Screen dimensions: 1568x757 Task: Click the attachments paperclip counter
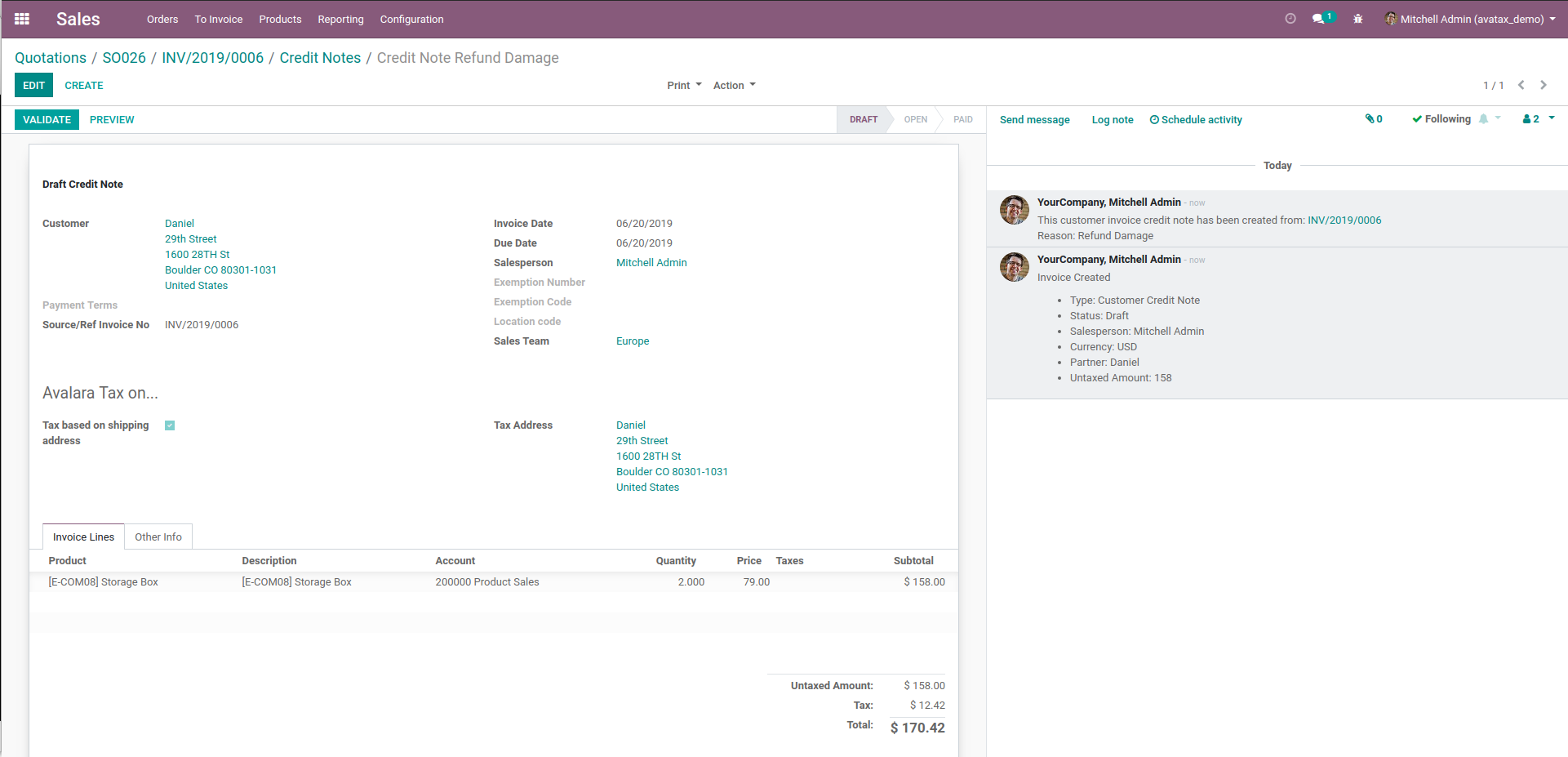1374,119
